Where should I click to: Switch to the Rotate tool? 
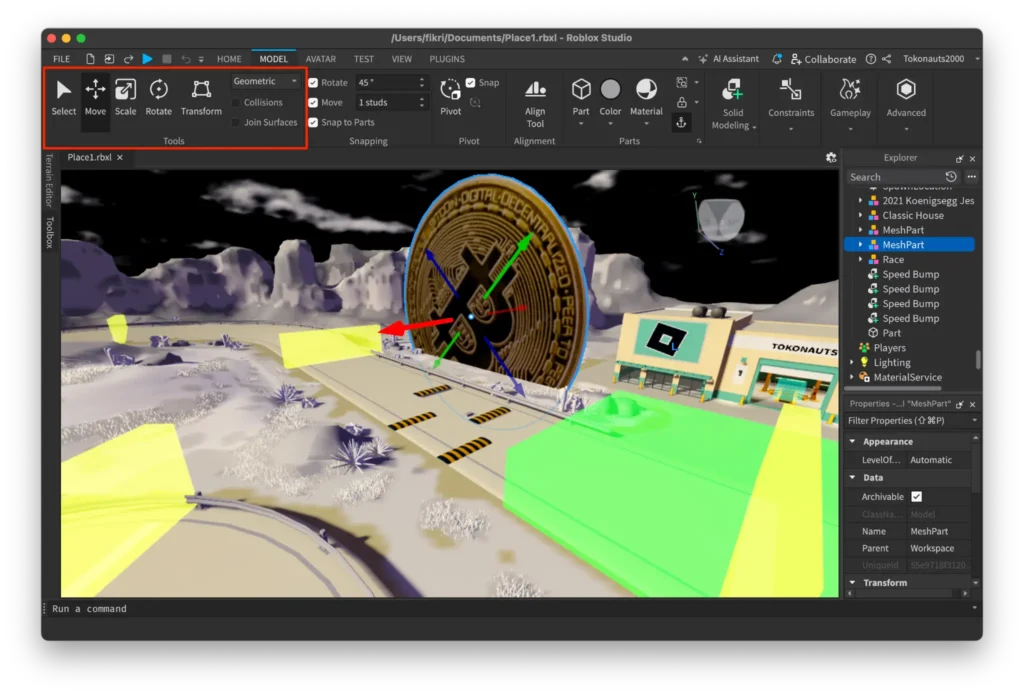click(x=159, y=98)
